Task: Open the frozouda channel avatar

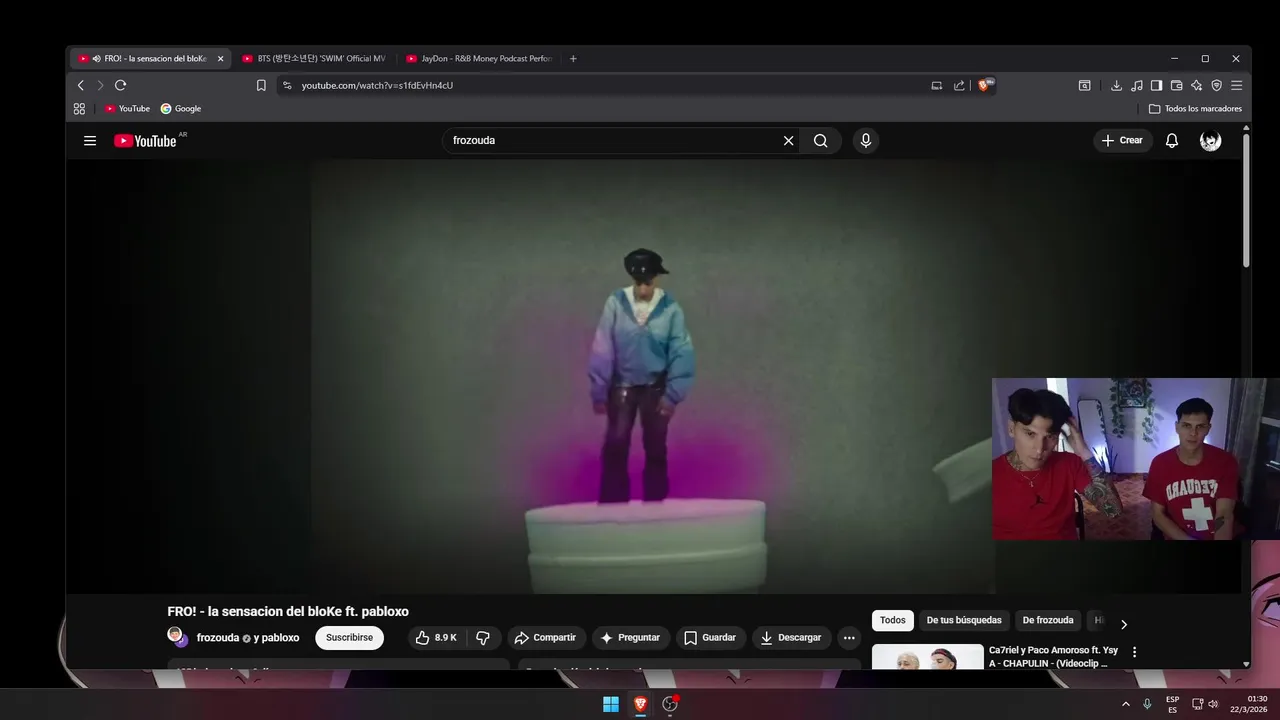Action: [176, 637]
